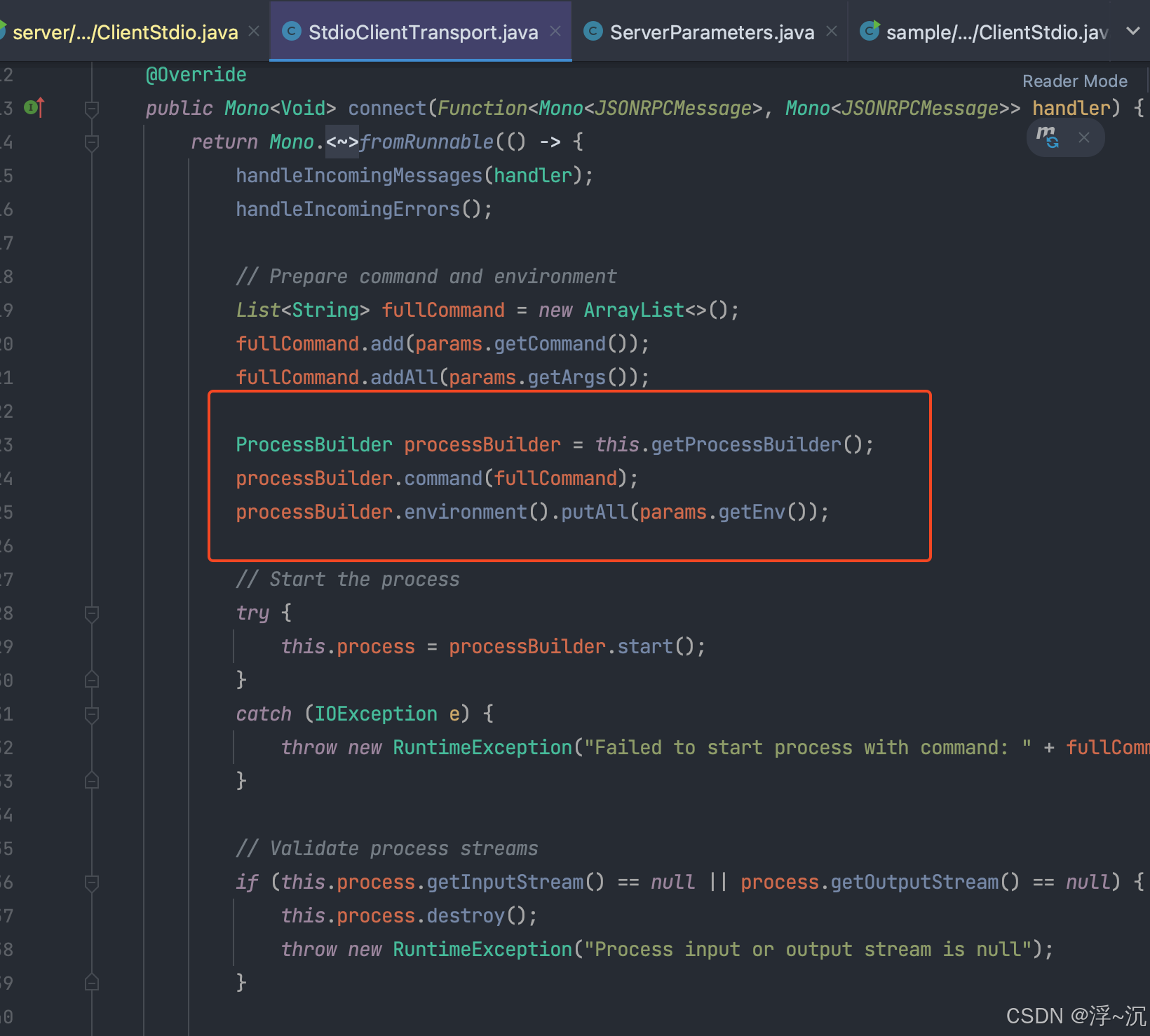Click the red overriding-method arrow in the gutter
The width and height of the screenshot is (1150, 1036).
click(x=40, y=107)
